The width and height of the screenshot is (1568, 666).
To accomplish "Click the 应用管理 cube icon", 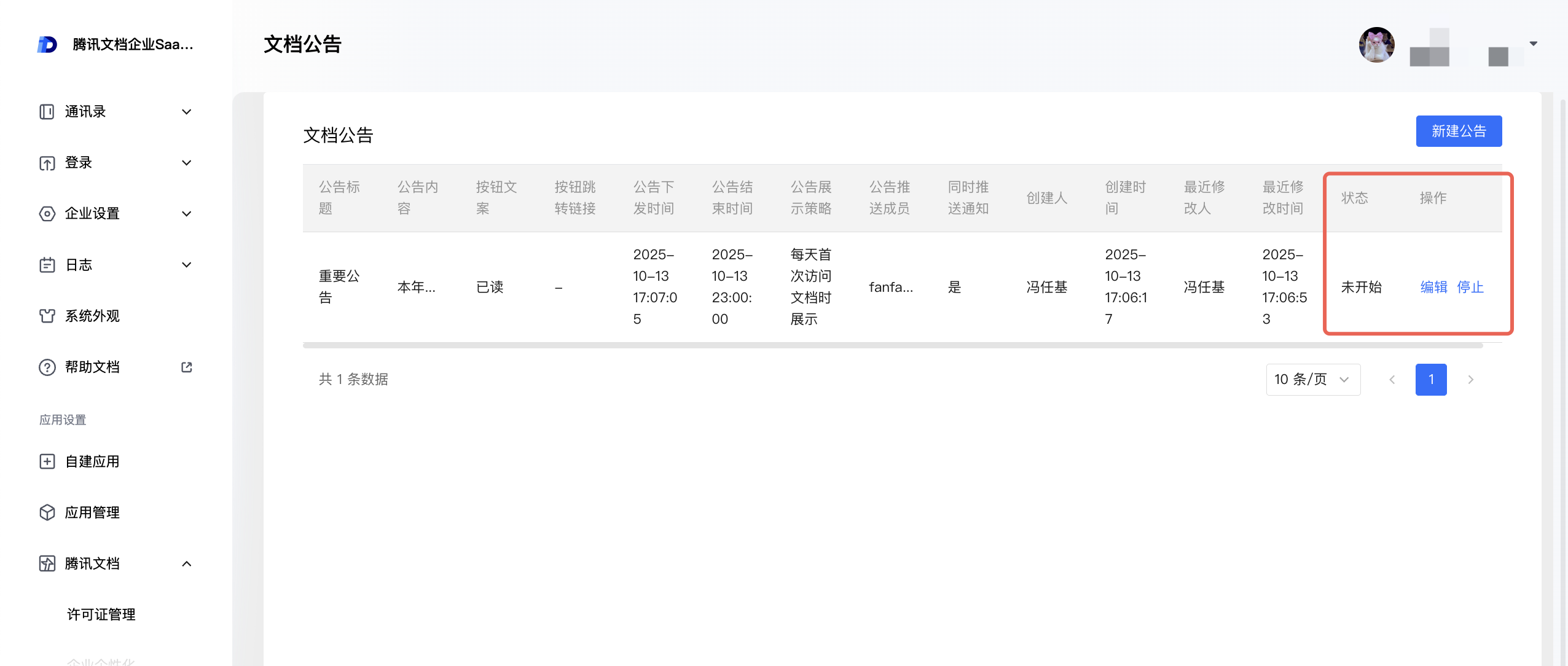I will click(47, 512).
